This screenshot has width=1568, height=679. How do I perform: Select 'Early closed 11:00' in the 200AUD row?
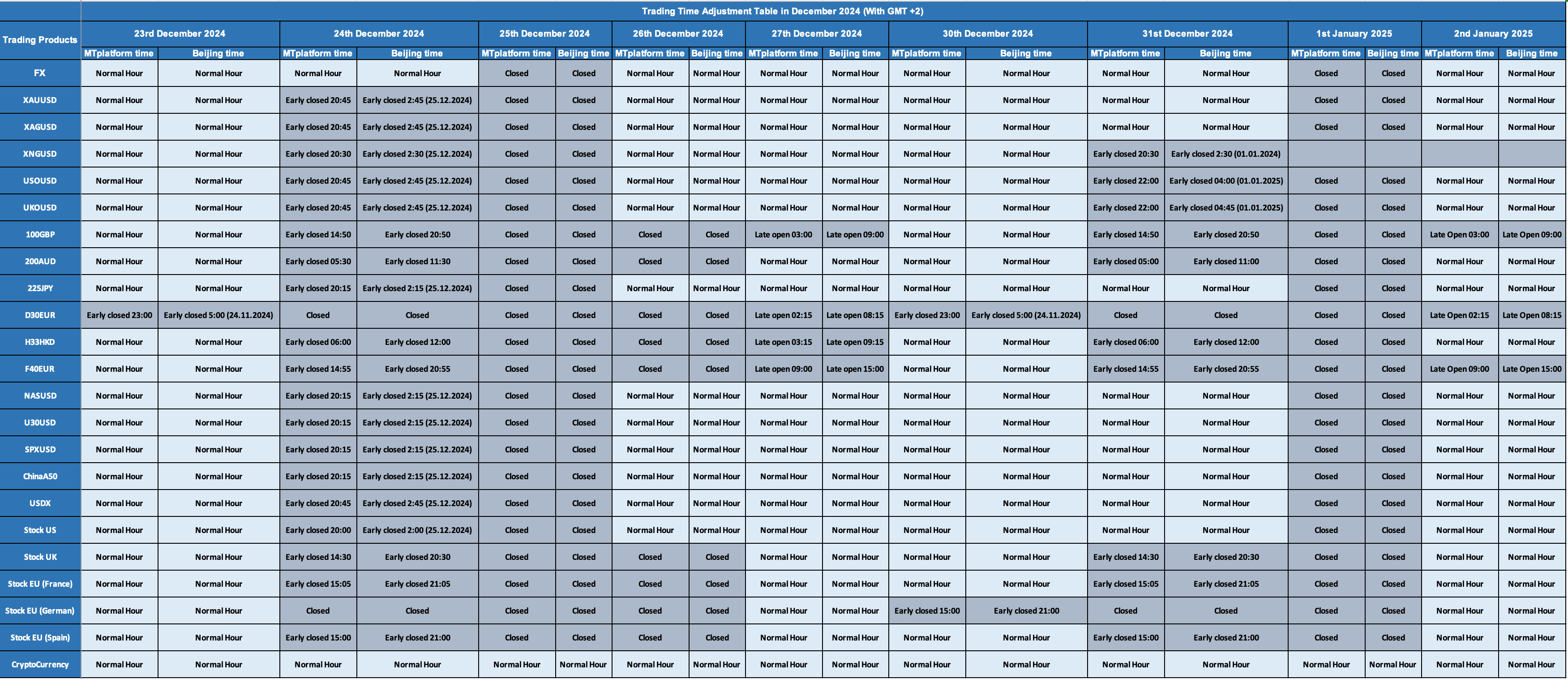tap(1226, 261)
